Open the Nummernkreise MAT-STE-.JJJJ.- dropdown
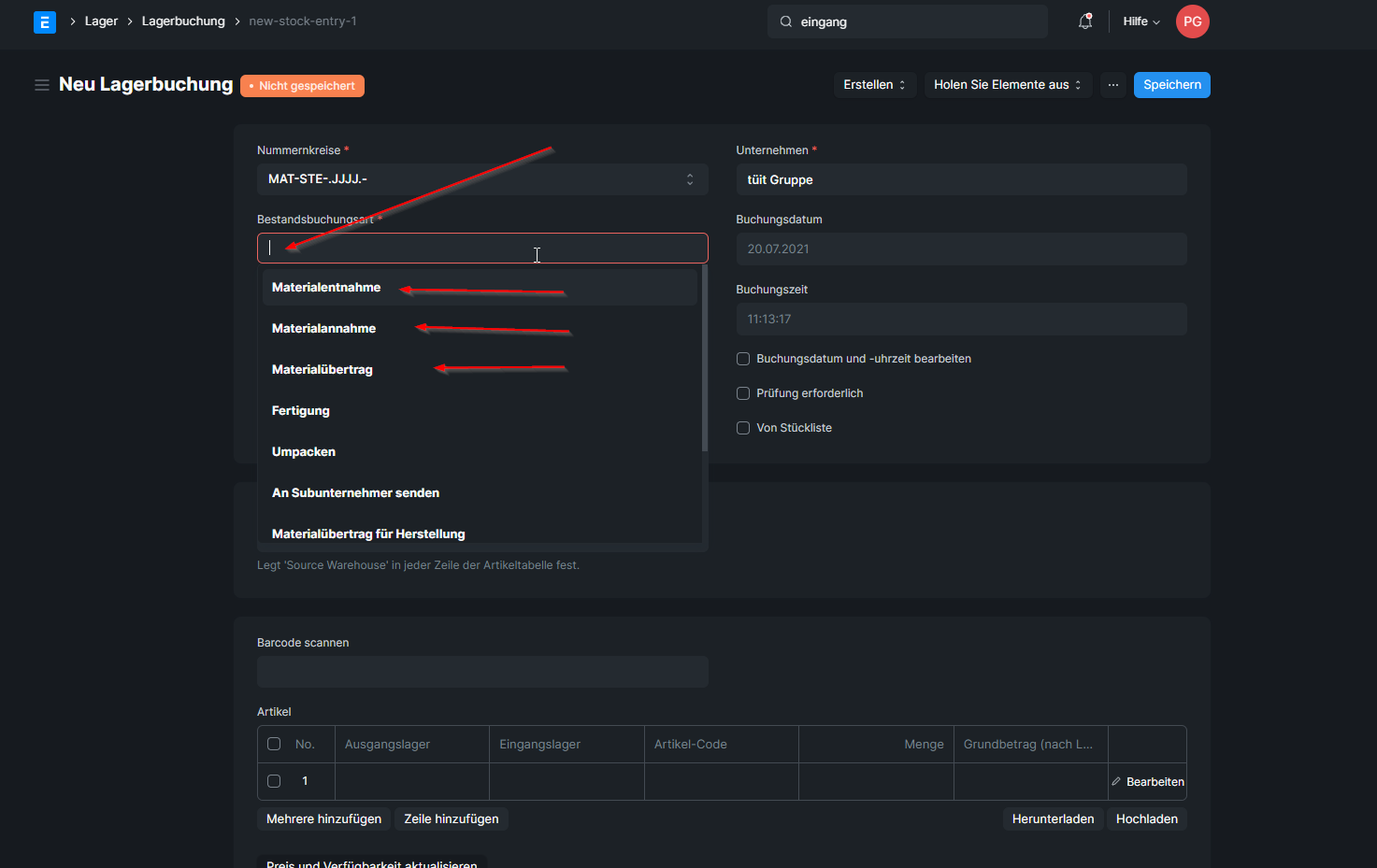This screenshot has height=868, width=1377. pyautogui.click(x=482, y=179)
